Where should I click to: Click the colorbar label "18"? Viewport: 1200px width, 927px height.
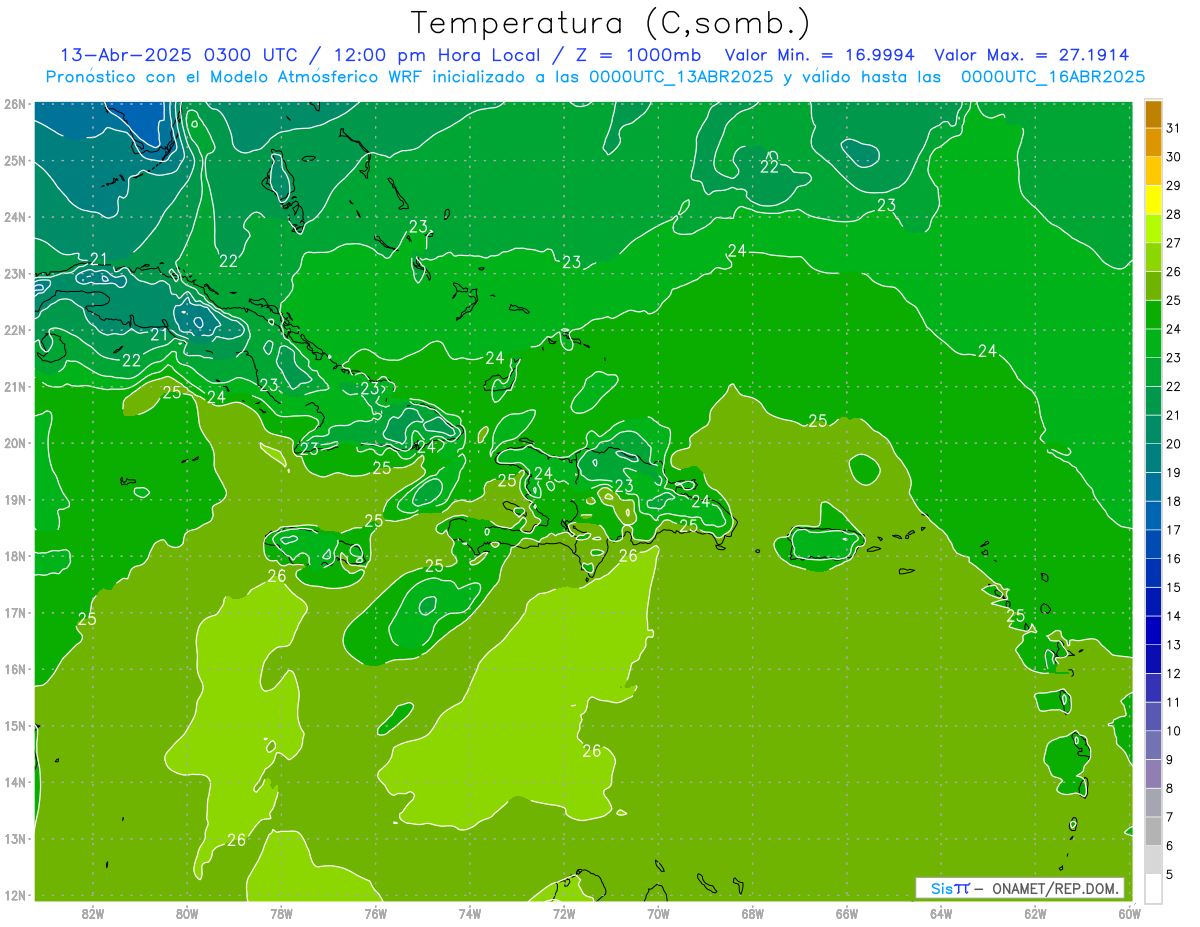pyautogui.click(x=1173, y=501)
